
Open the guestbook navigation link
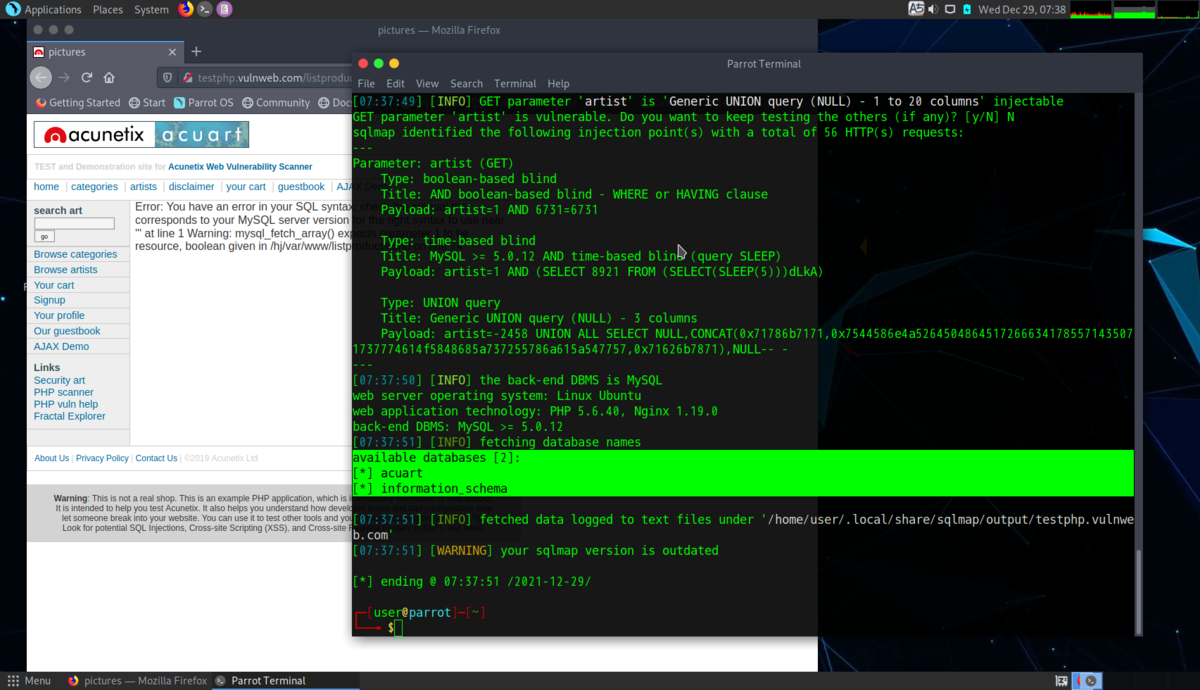coord(301,187)
